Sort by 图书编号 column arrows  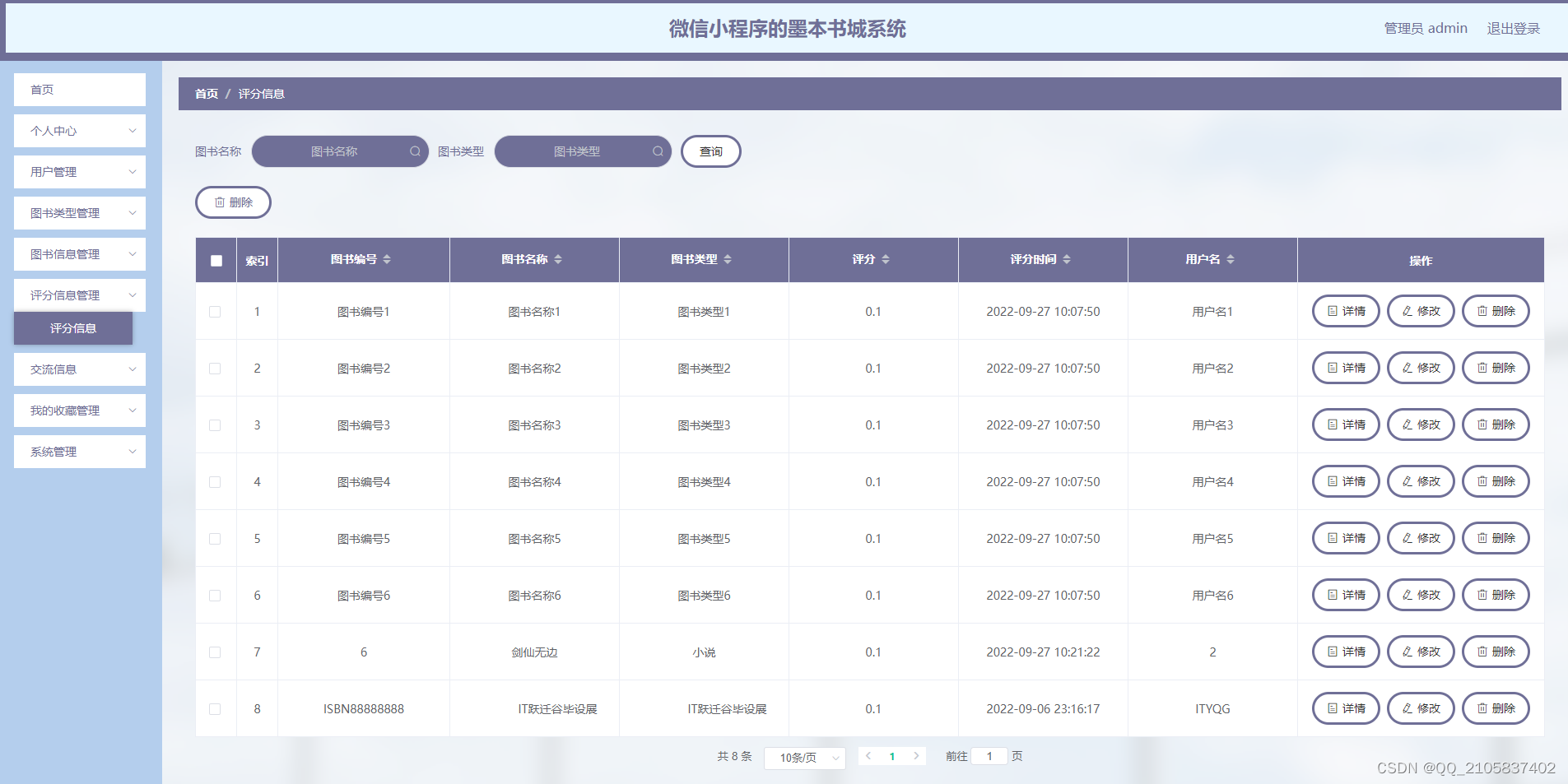(x=387, y=259)
